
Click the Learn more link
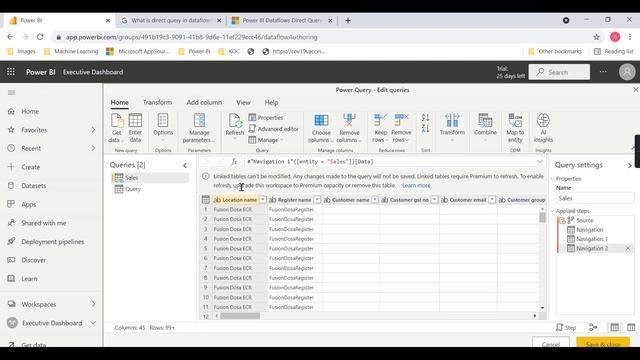coord(416,185)
